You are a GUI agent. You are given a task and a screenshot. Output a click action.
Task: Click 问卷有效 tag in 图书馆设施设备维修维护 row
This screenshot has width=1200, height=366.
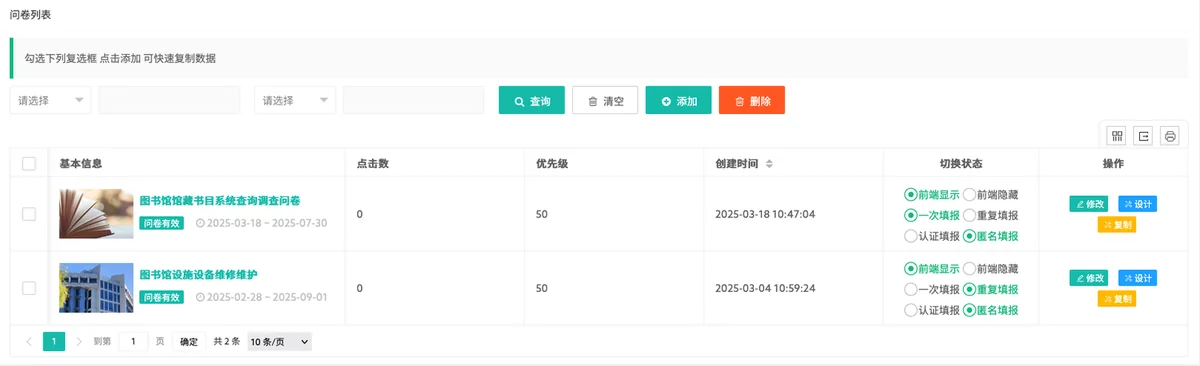point(162,297)
